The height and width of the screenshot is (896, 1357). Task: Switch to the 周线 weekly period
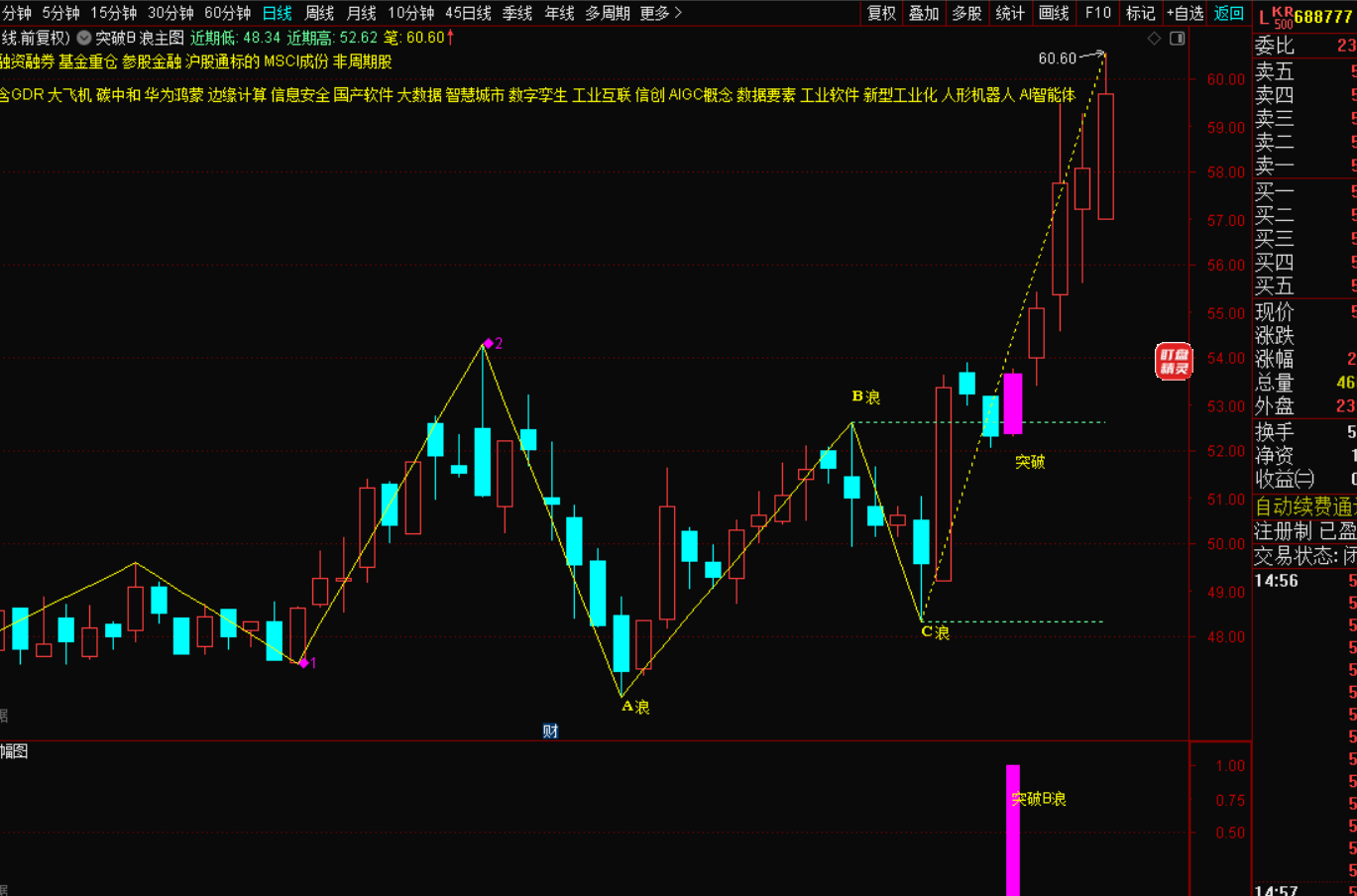coord(319,13)
